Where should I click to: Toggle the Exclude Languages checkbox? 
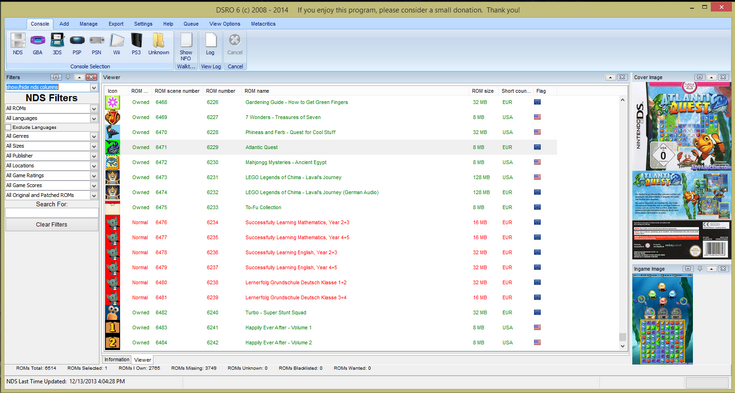tap(8, 127)
